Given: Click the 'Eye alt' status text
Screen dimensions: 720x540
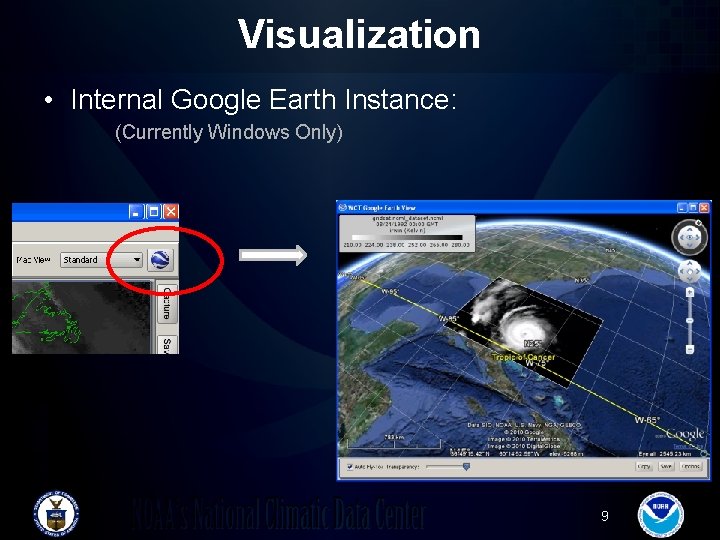Looking at the screenshot, I should pyautogui.click(x=665, y=454).
